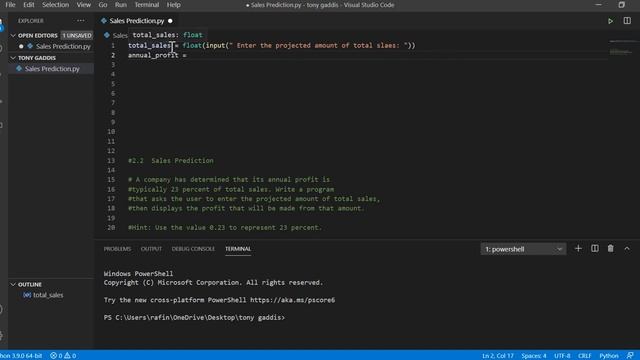
Task: Open the Go menu
Action: (103, 5)
